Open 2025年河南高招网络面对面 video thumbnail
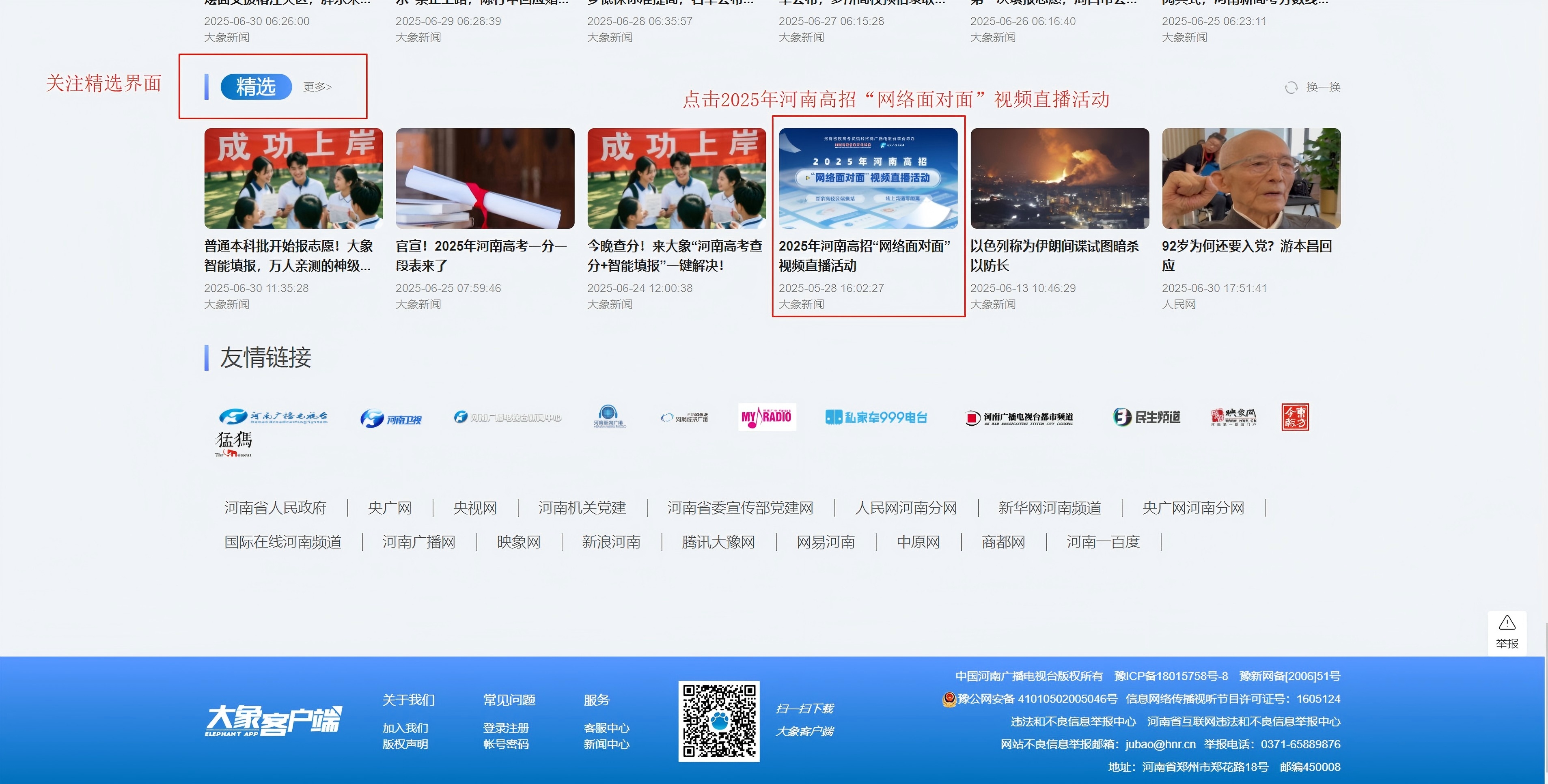 868,179
